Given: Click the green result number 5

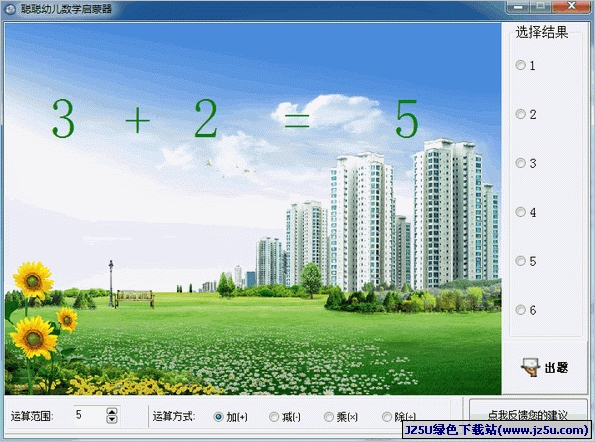Looking at the screenshot, I should click(x=407, y=119).
